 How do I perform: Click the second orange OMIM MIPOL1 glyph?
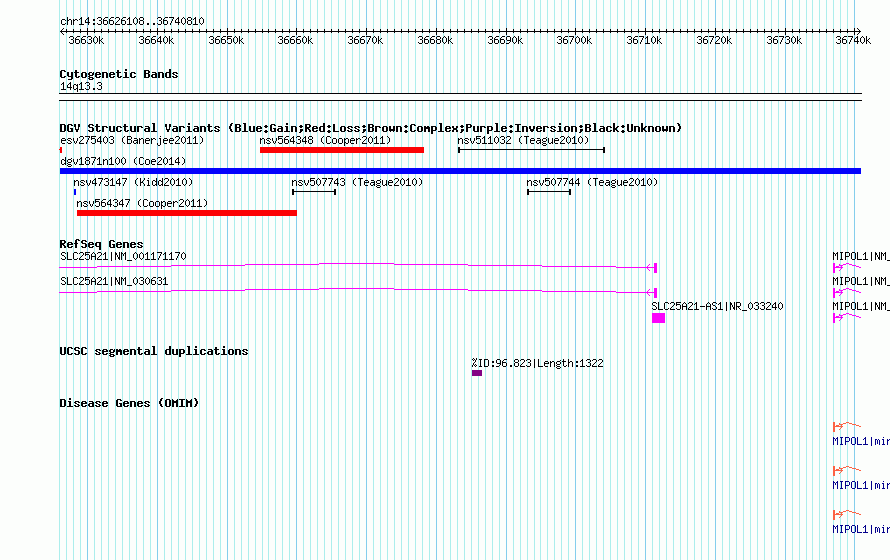click(x=847, y=470)
